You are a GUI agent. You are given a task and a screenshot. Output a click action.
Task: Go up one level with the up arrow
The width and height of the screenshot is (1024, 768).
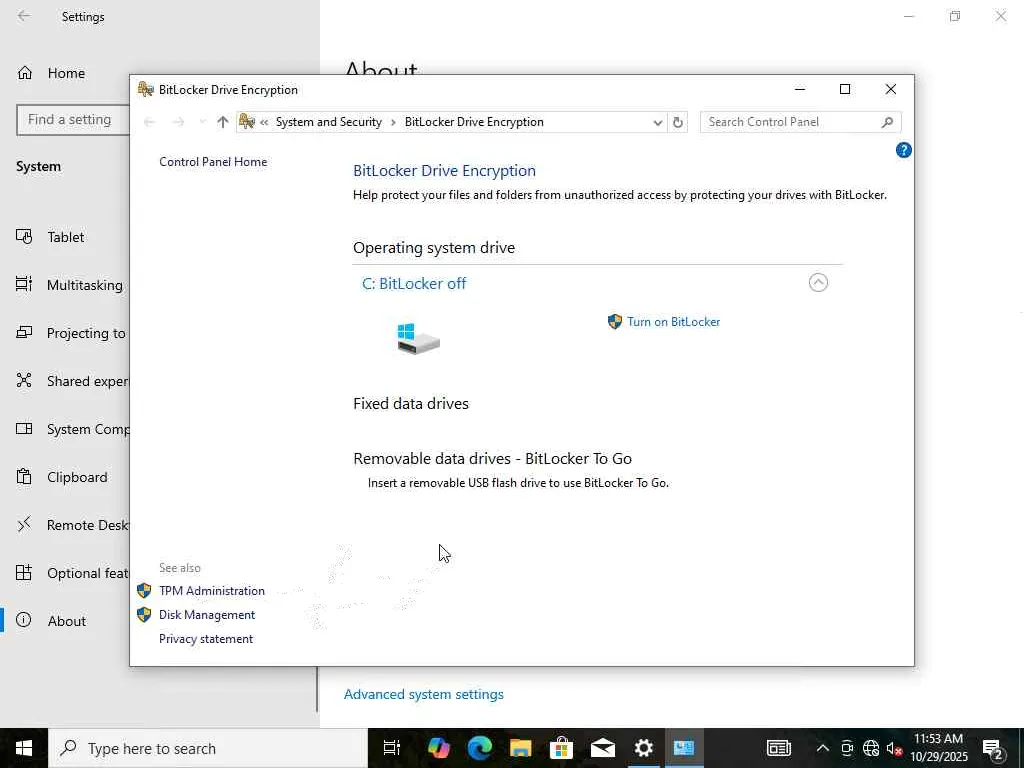point(223,122)
